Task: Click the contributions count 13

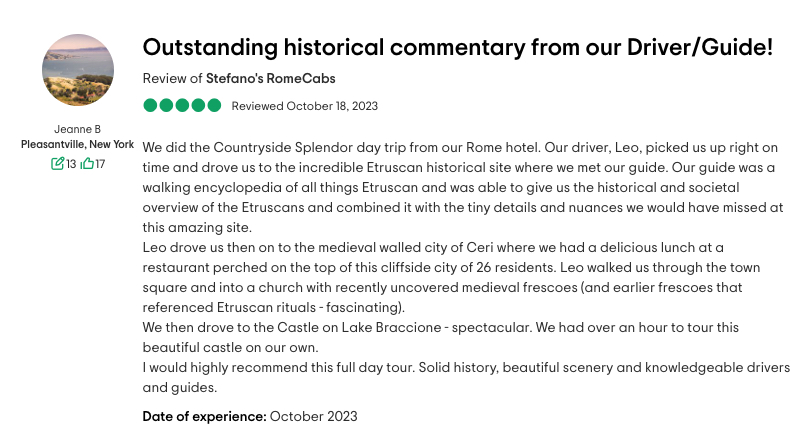Action: pyautogui.click(x=71, y=163)
